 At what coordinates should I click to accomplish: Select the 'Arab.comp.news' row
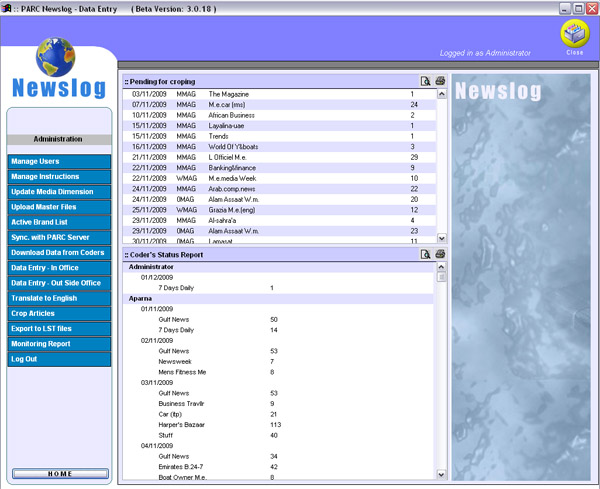click(279, 189)
